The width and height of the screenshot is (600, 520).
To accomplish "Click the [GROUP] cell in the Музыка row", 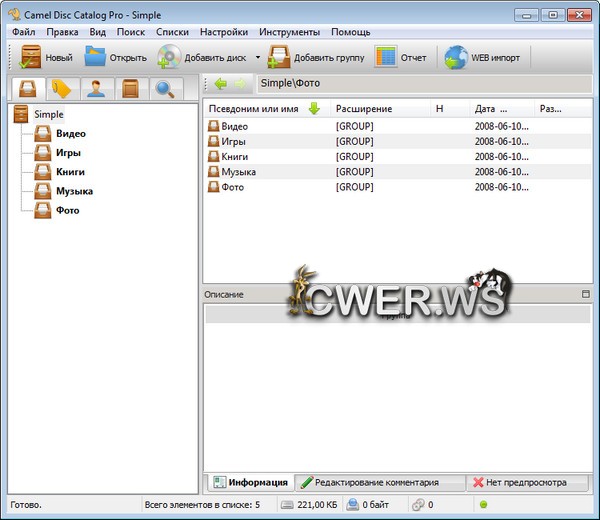I will point(355,172).
